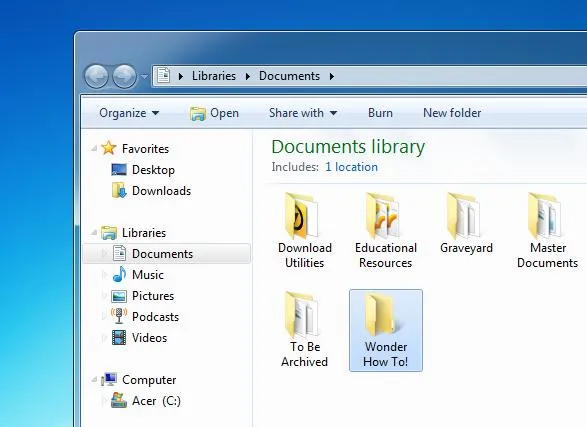587x427 pixels.
Task: Open the recent pages dropdown arrow
Action: (144, 76)
